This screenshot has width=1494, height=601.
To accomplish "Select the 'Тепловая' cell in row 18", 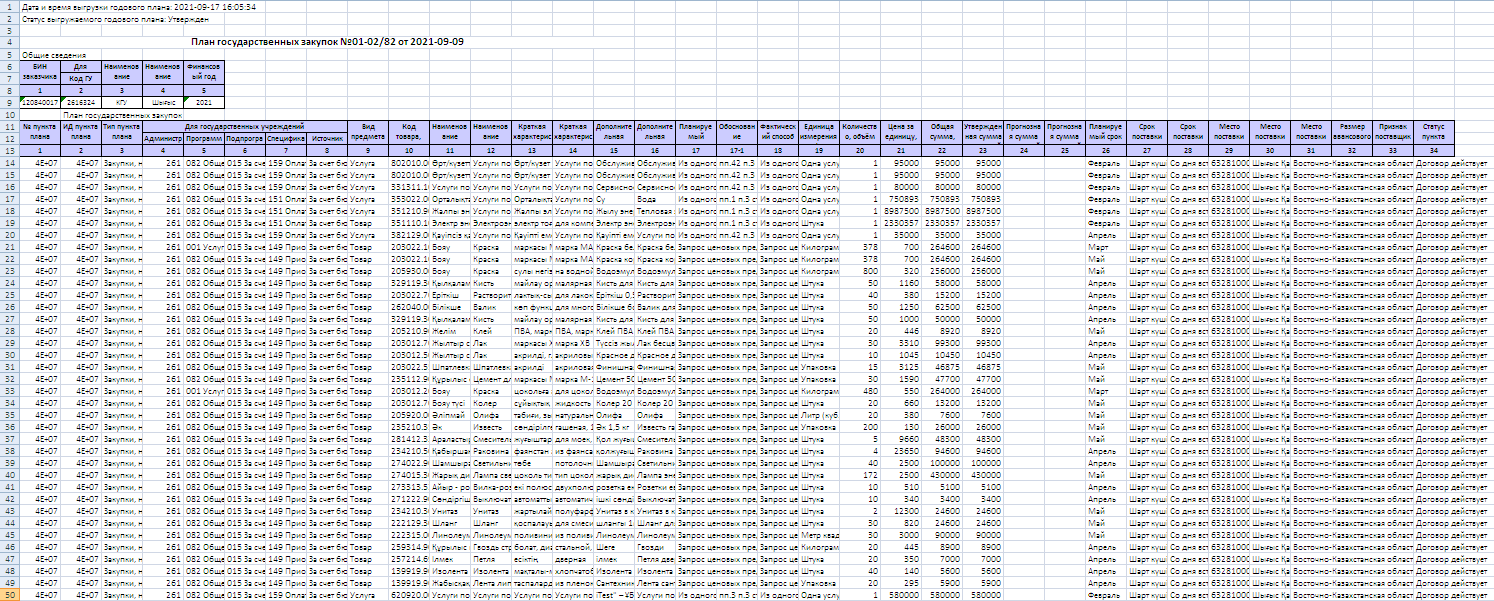I will (655, 210).
